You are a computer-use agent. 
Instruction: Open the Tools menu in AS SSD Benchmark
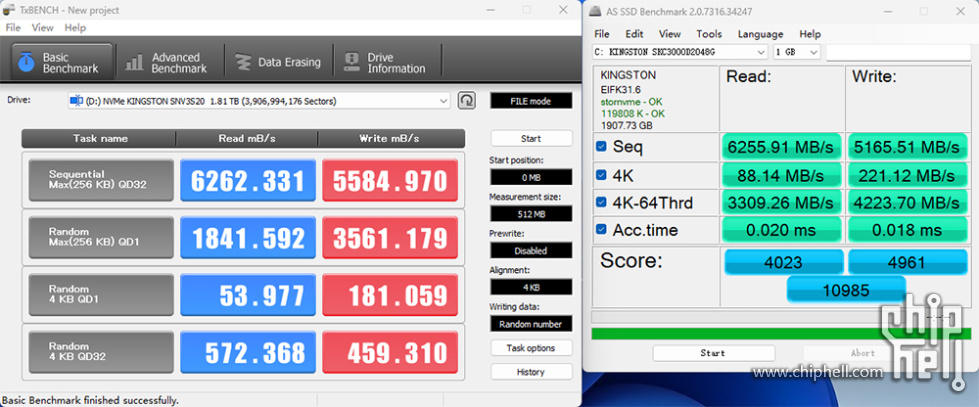pos(709,34)
